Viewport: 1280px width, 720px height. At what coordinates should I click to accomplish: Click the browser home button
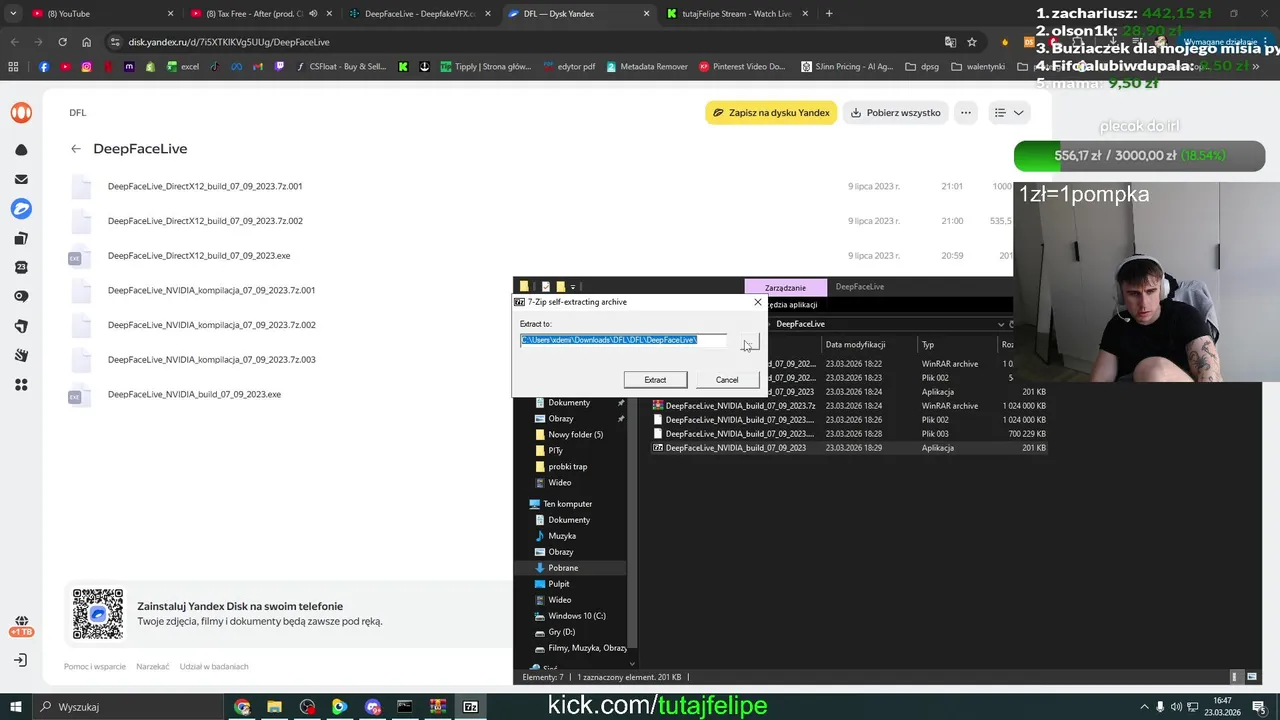tap(87, 42)
